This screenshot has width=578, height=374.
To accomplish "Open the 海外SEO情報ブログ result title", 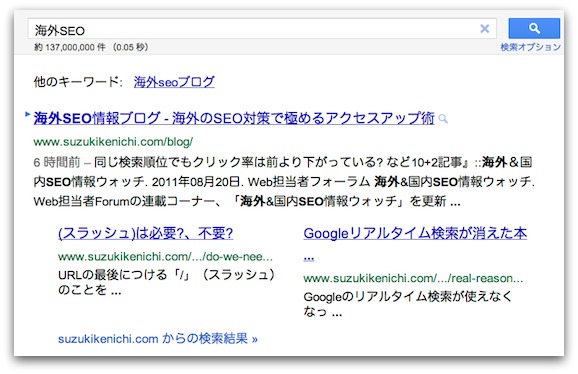I will [234, 118].
